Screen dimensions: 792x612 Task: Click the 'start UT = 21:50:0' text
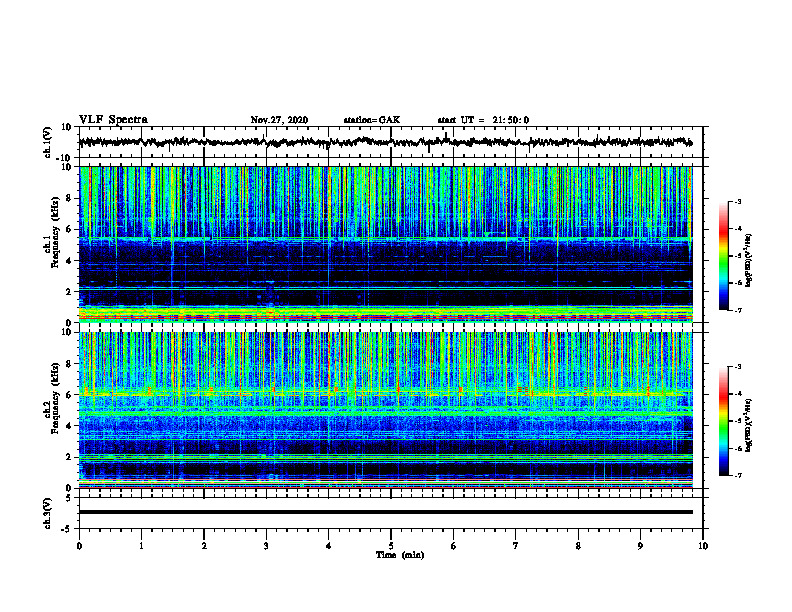(483, 120)
